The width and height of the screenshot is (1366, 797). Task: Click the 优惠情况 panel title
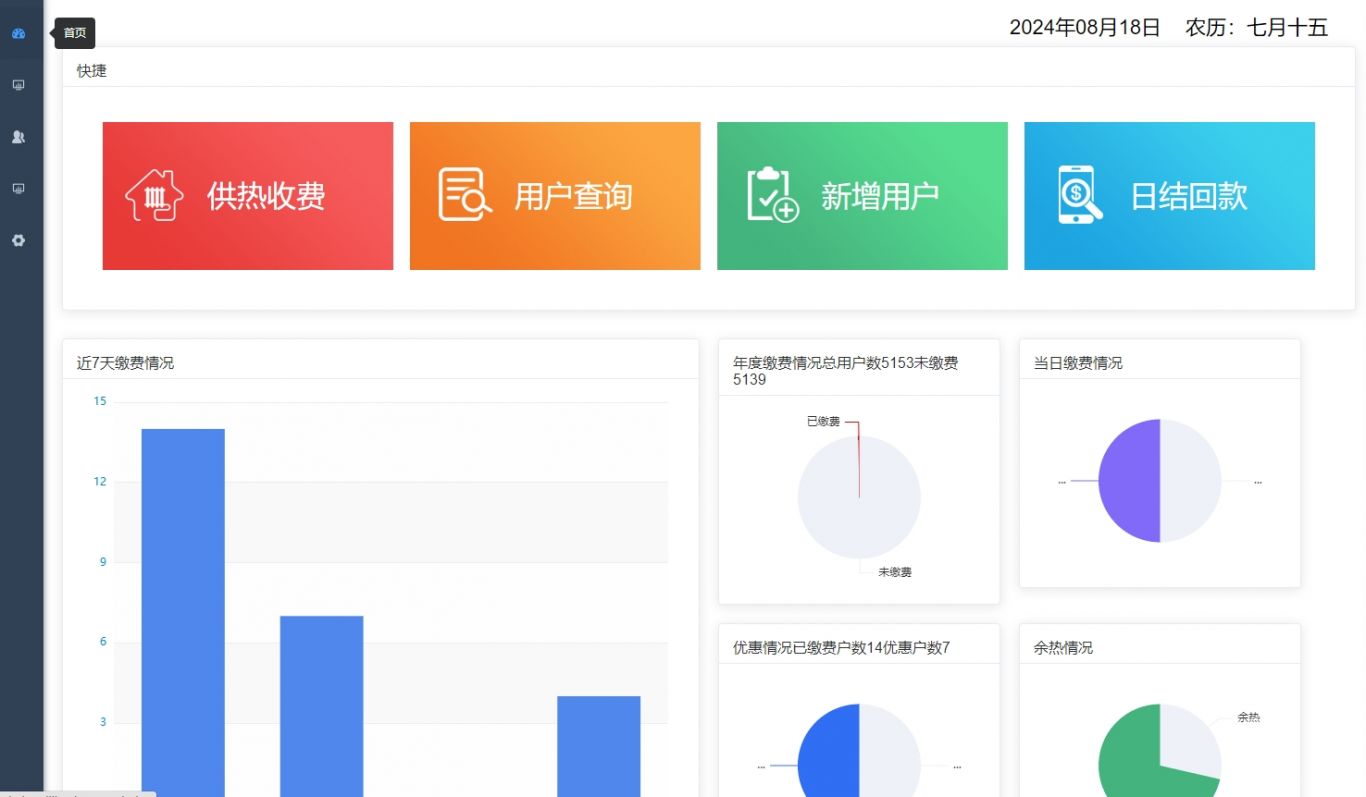tap(841, 648)
